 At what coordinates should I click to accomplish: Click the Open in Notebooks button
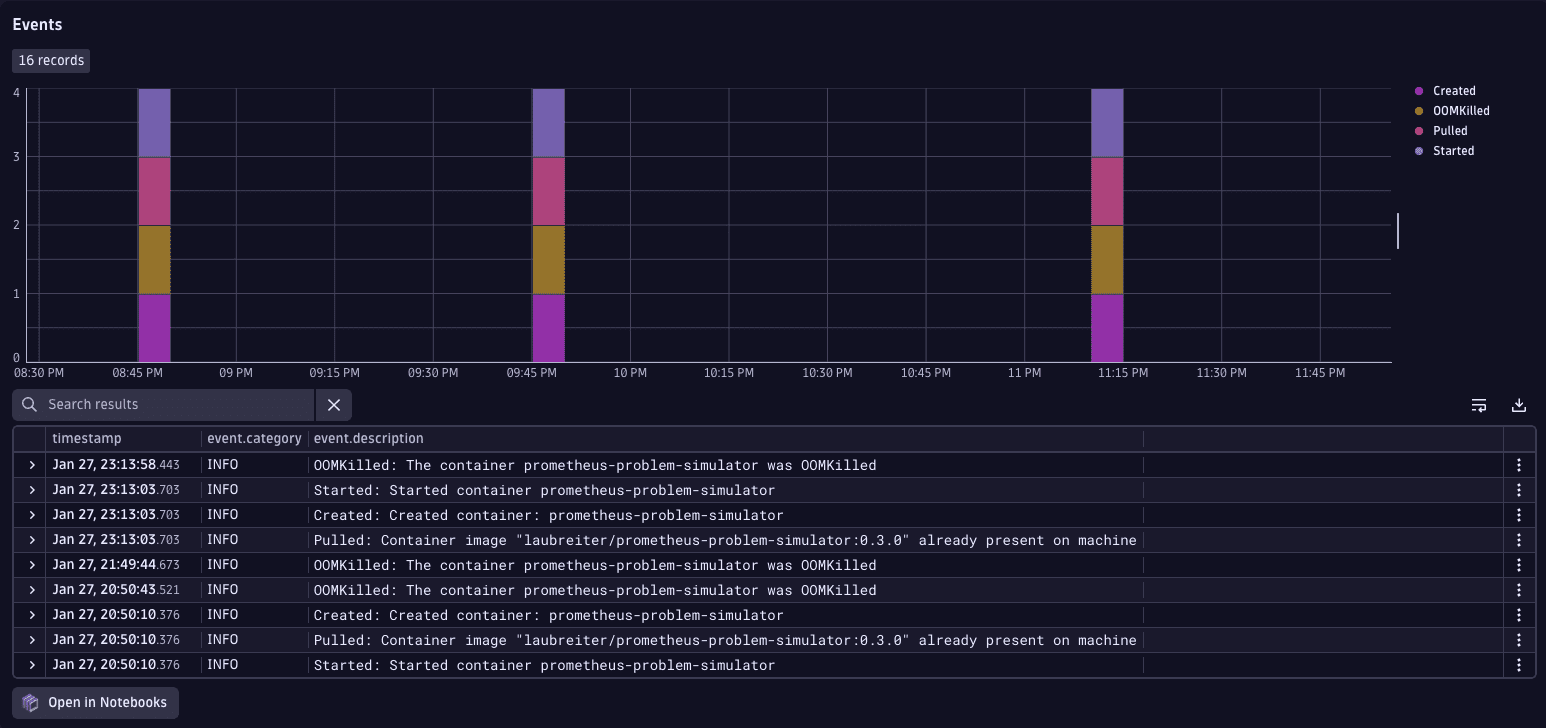94,702
